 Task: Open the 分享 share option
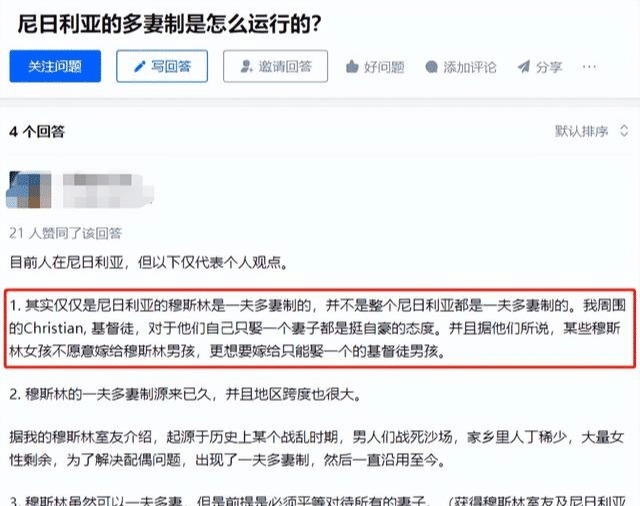540,67
